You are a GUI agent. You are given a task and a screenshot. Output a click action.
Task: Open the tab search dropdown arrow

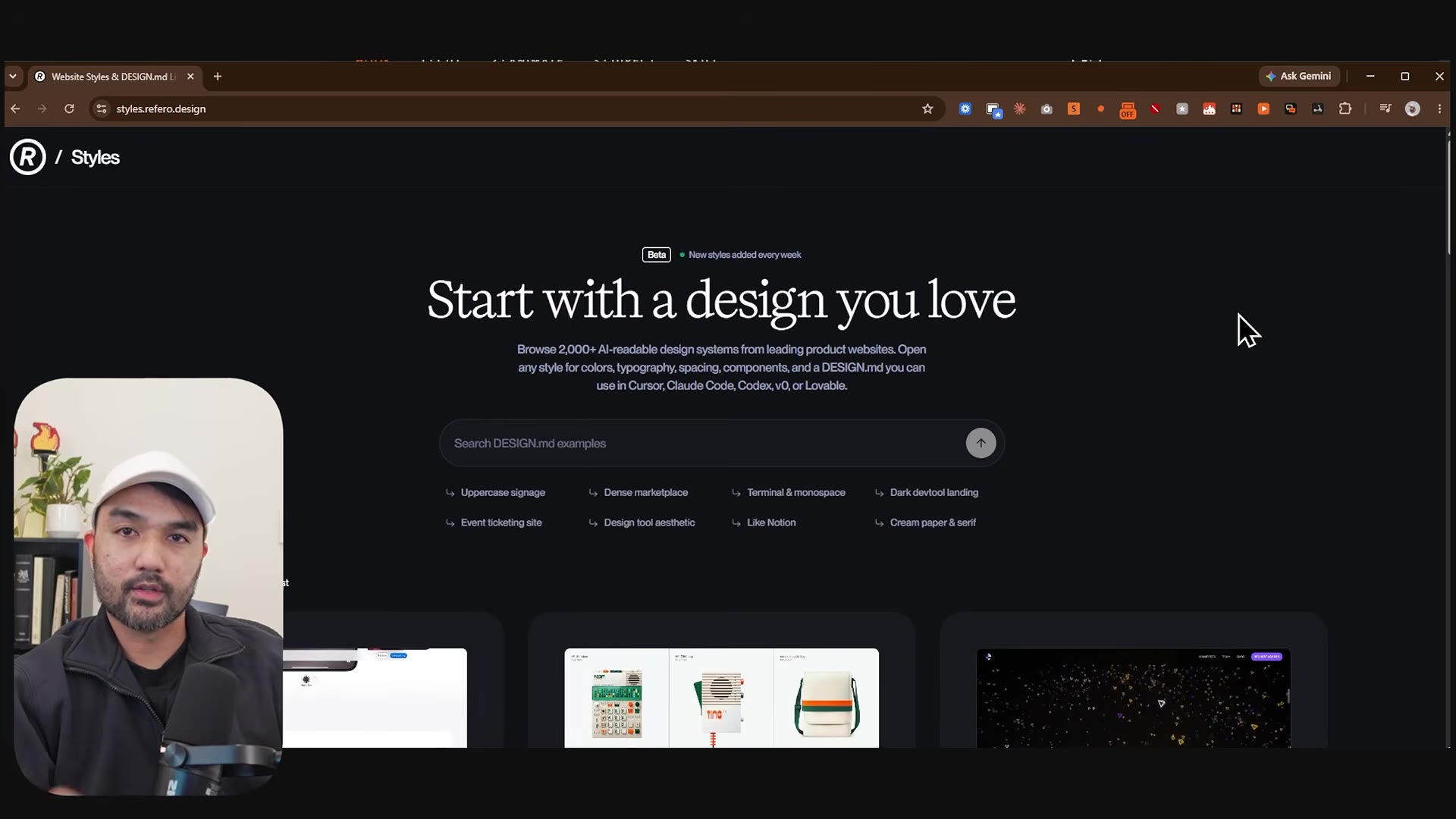[13, 76]
